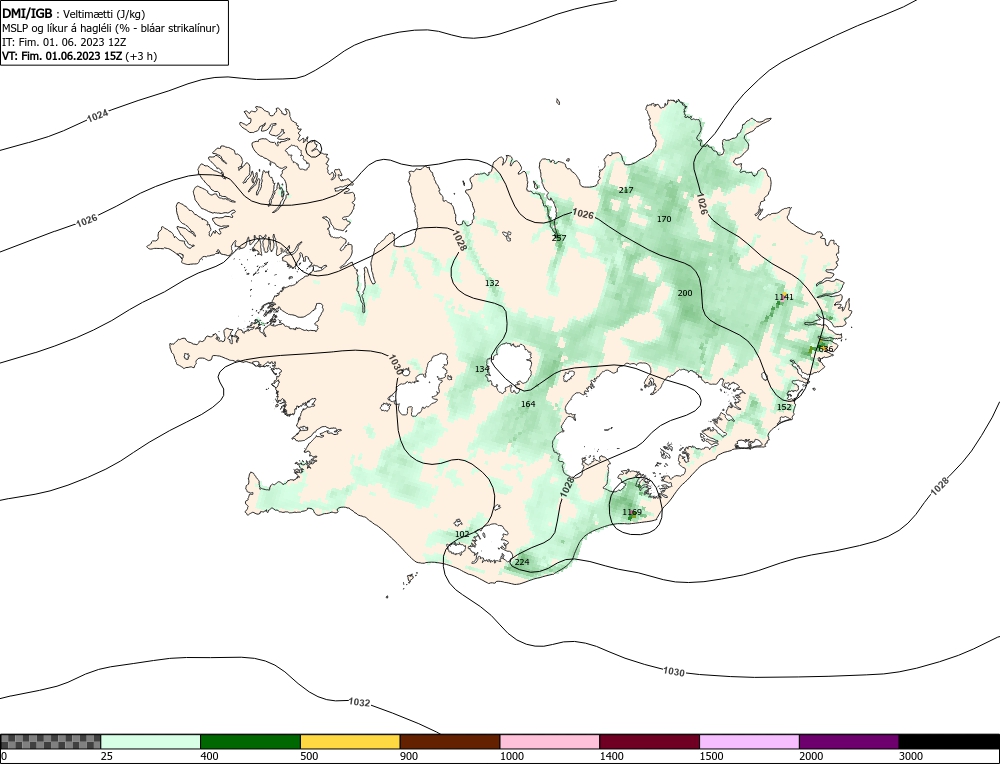Select the legend tick label 3000
This screenshot has width=1000, height=764.
(x=911, y=756)
